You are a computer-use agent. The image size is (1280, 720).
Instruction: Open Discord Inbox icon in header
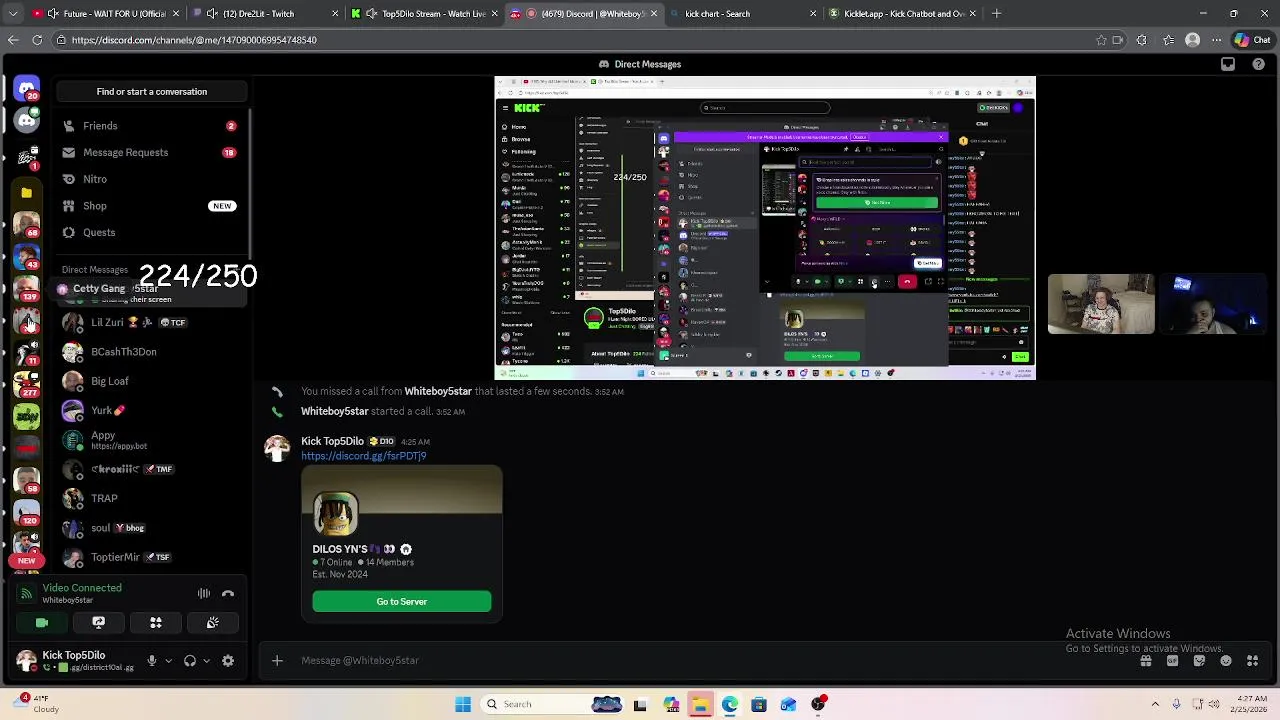tap(1228, 64)
